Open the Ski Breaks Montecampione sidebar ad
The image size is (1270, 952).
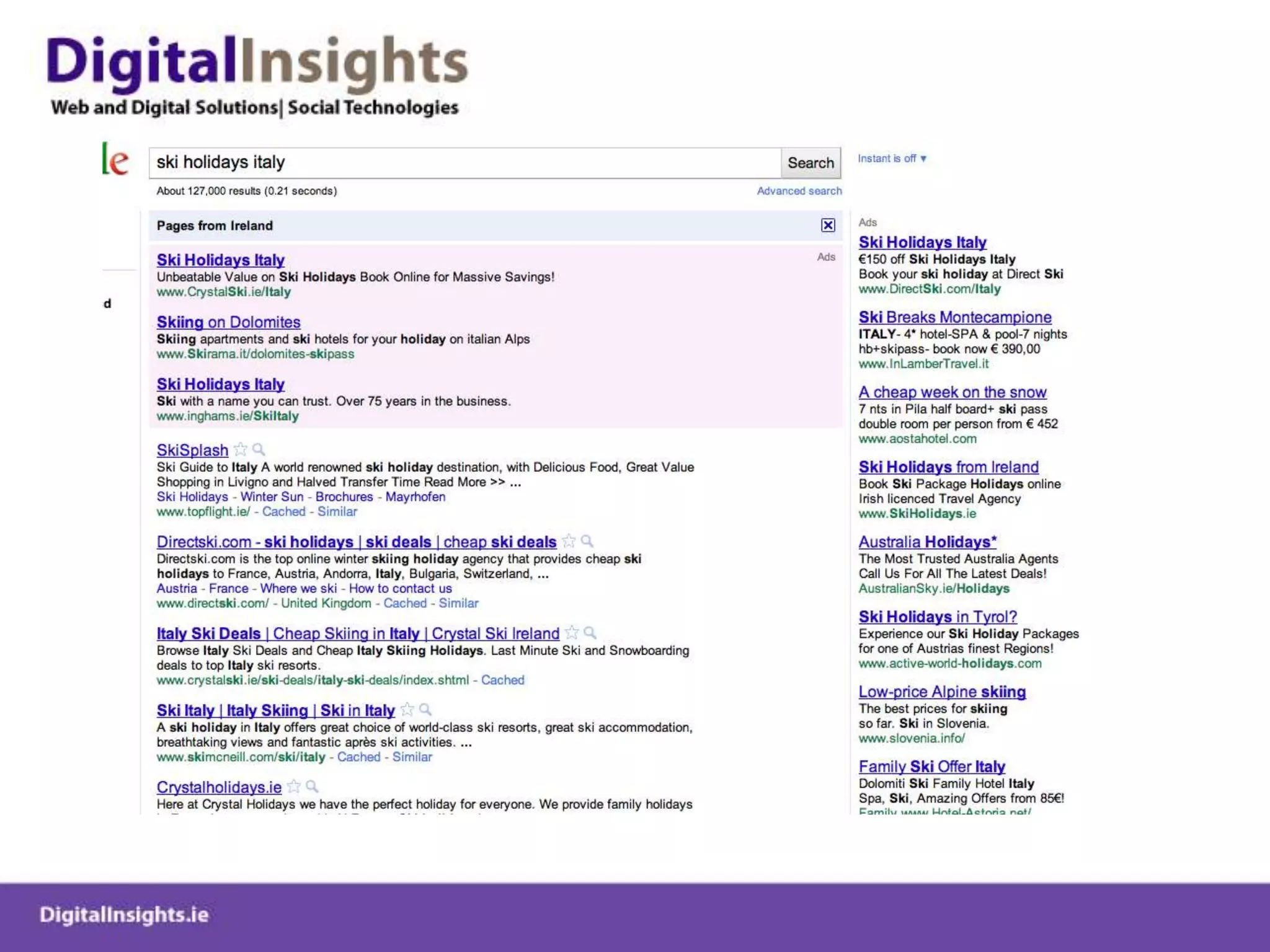point(954,317)
